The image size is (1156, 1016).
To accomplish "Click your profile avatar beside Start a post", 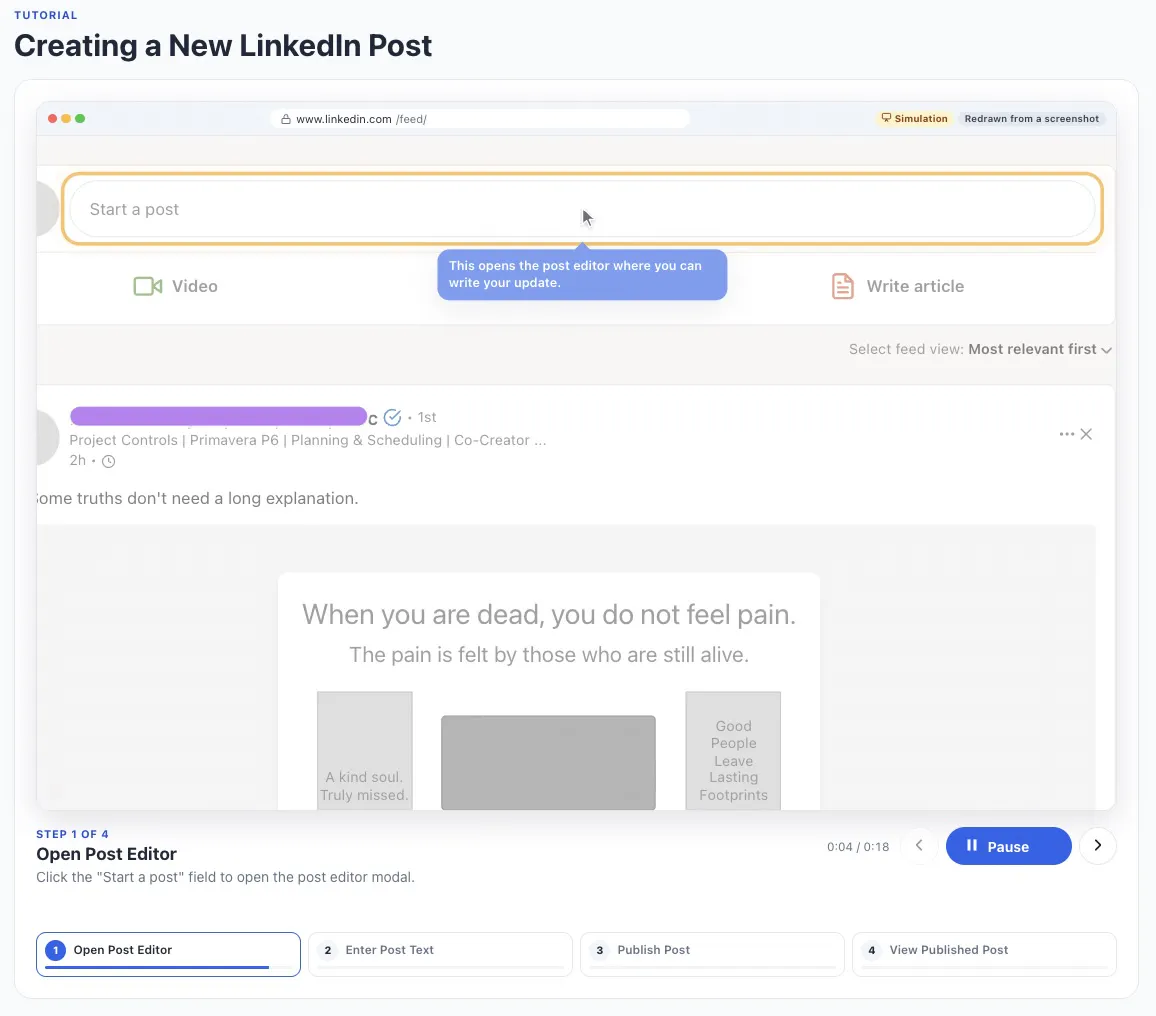I will point(46,209).
